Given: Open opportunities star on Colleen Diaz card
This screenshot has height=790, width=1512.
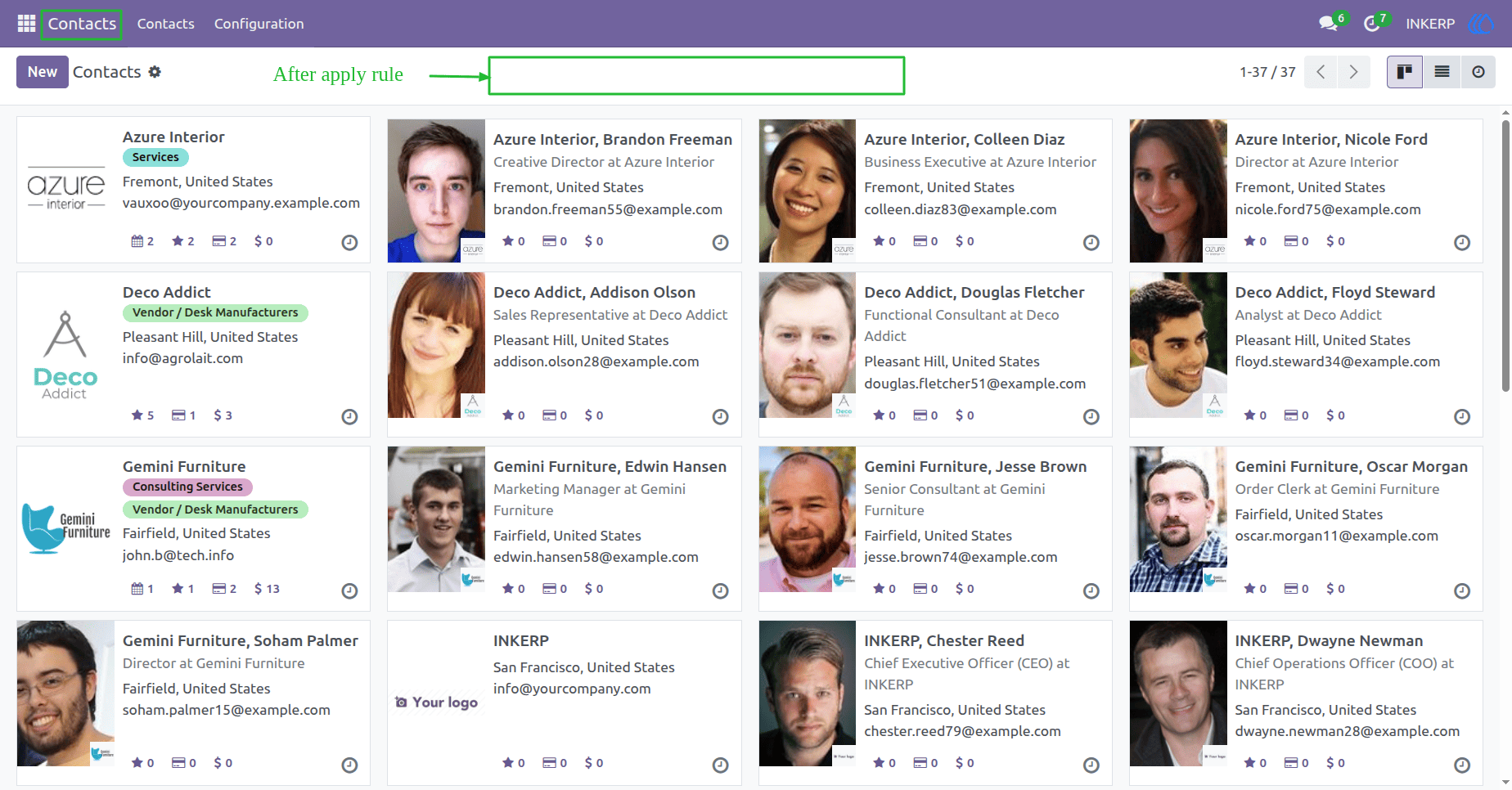Looking at the screenshot, I should pyautogui.click(x=879, y=241).
